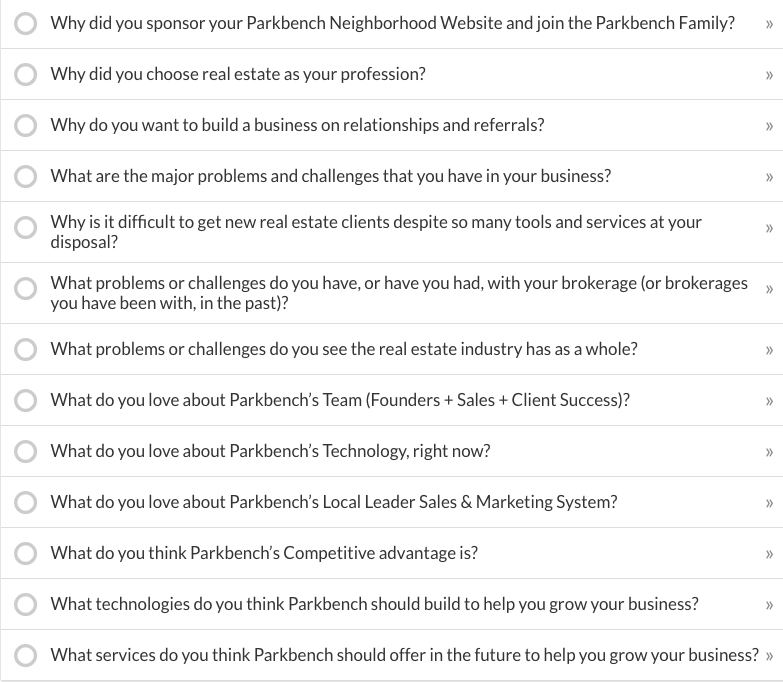Select radio next to 'major problems and challenges' question
Viewport: 783px width, 682px height.
tap(25, 176)
